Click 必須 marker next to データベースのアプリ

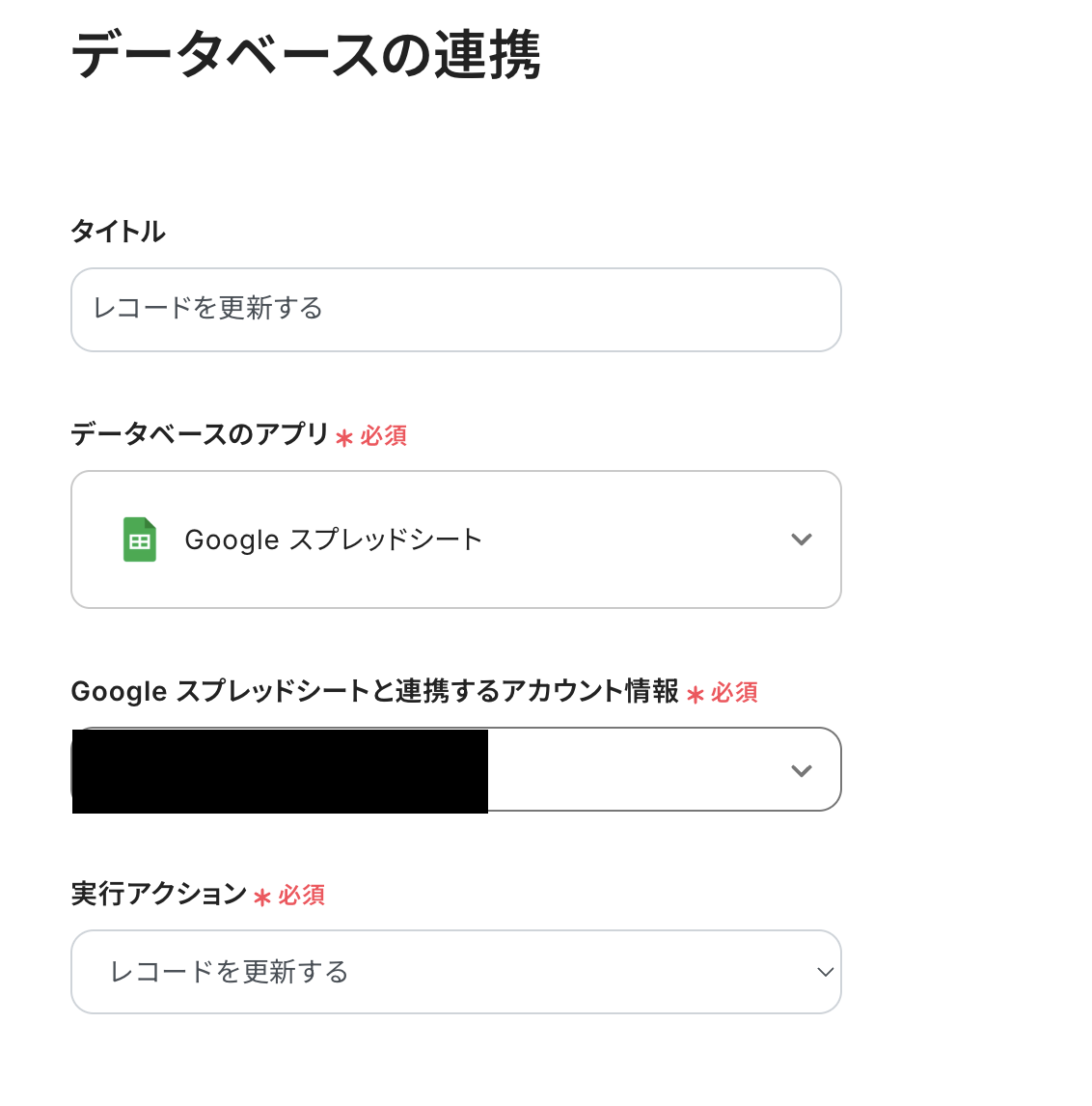384,436
